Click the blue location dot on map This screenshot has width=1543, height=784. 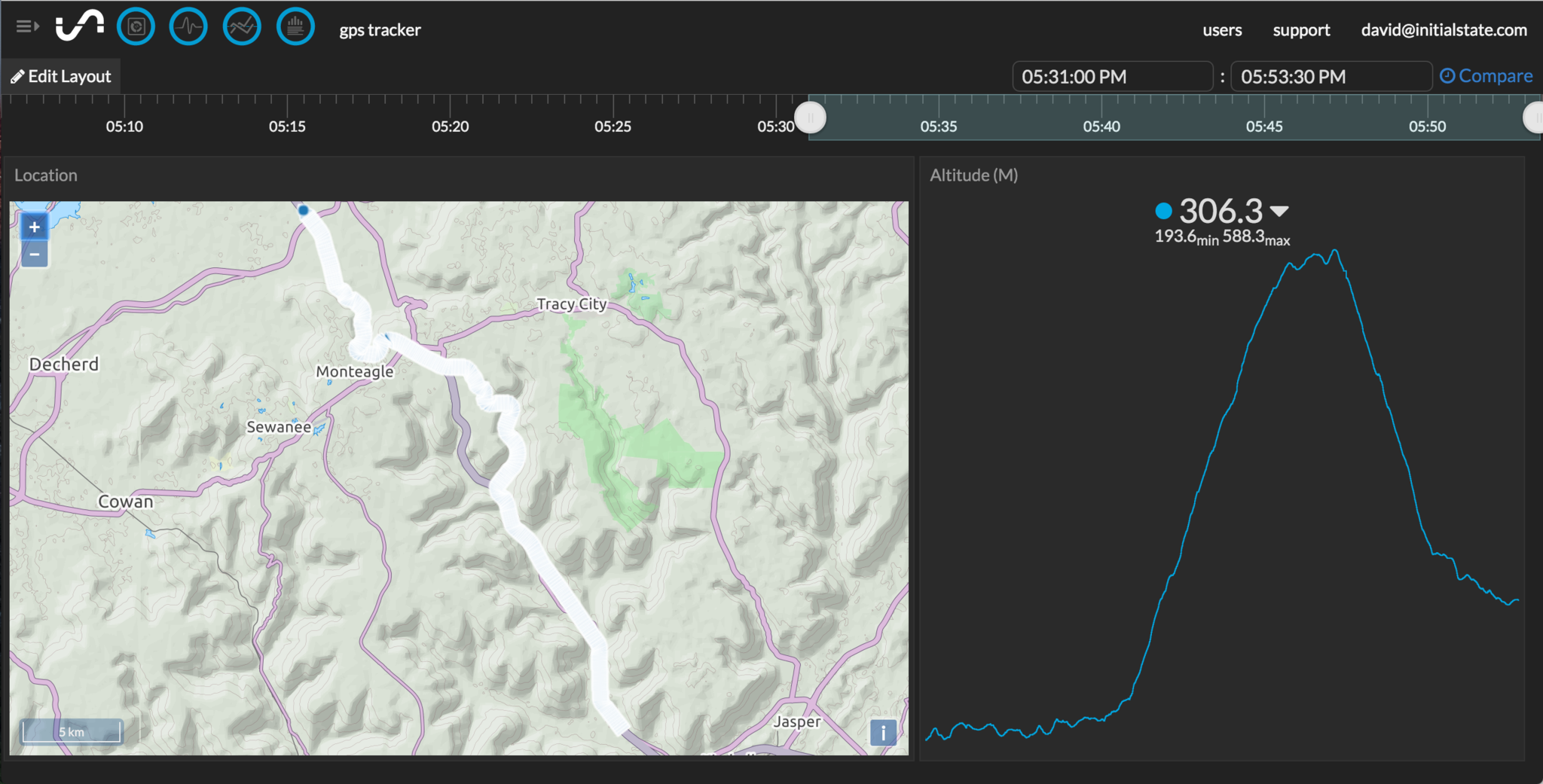click(304, 211)
